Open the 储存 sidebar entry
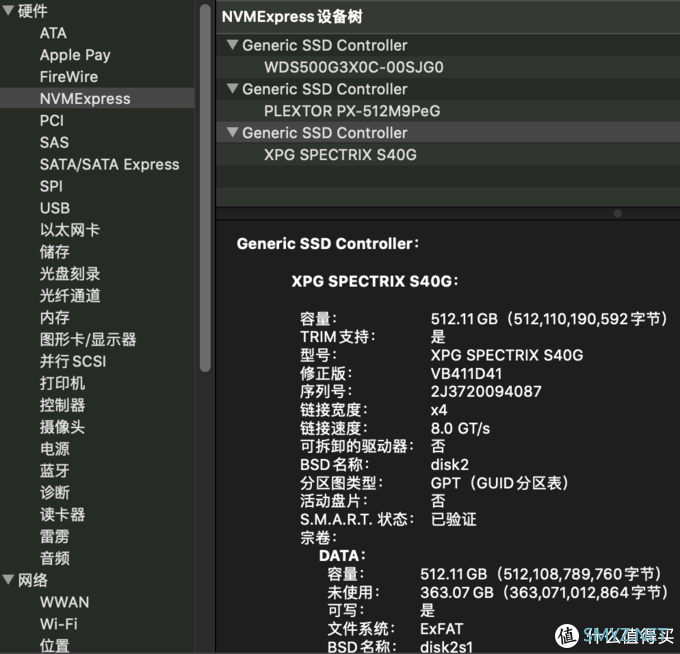The image size is (680, 654). 55,252
